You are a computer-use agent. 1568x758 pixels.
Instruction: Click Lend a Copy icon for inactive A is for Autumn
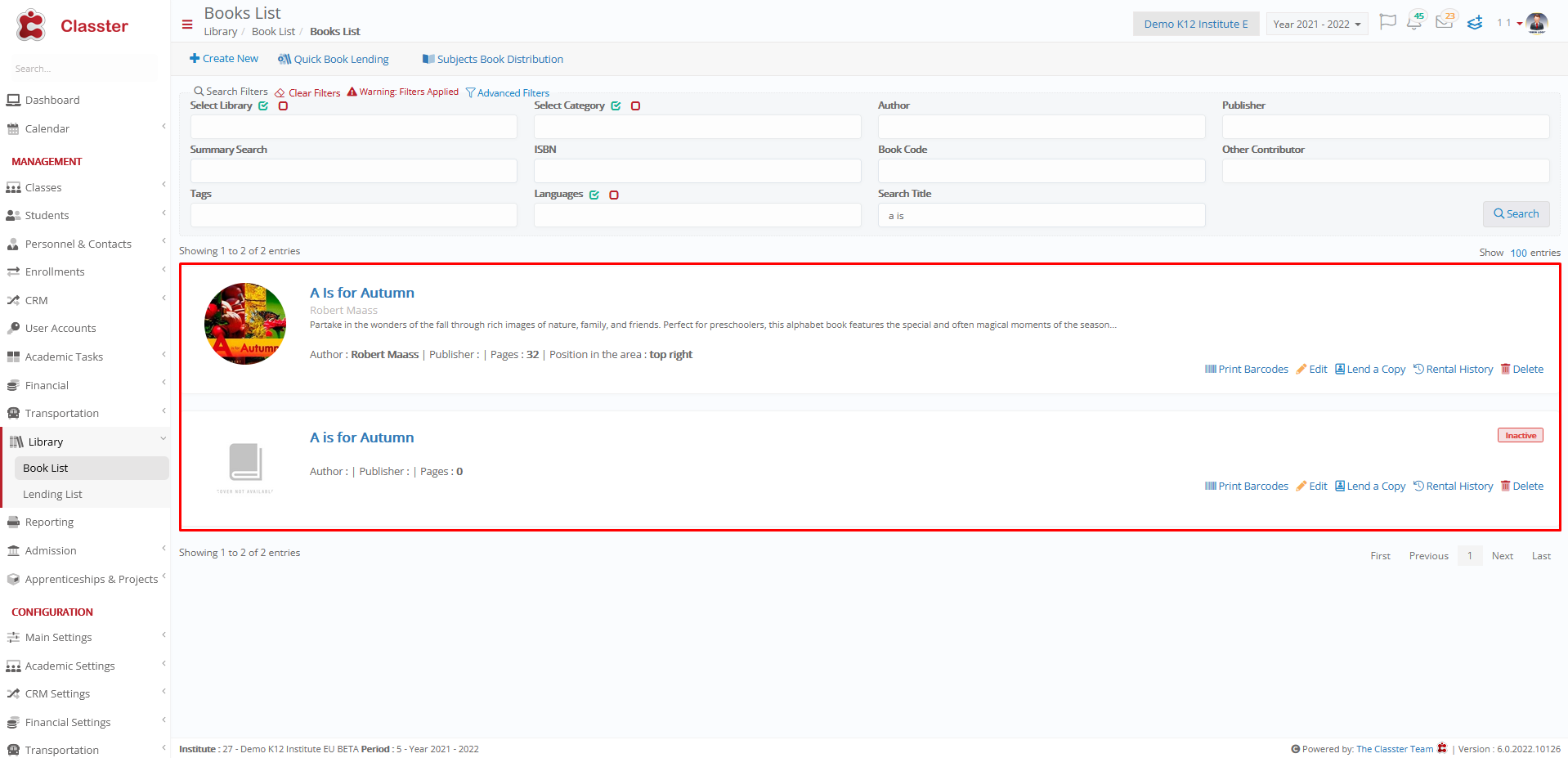1340,486
